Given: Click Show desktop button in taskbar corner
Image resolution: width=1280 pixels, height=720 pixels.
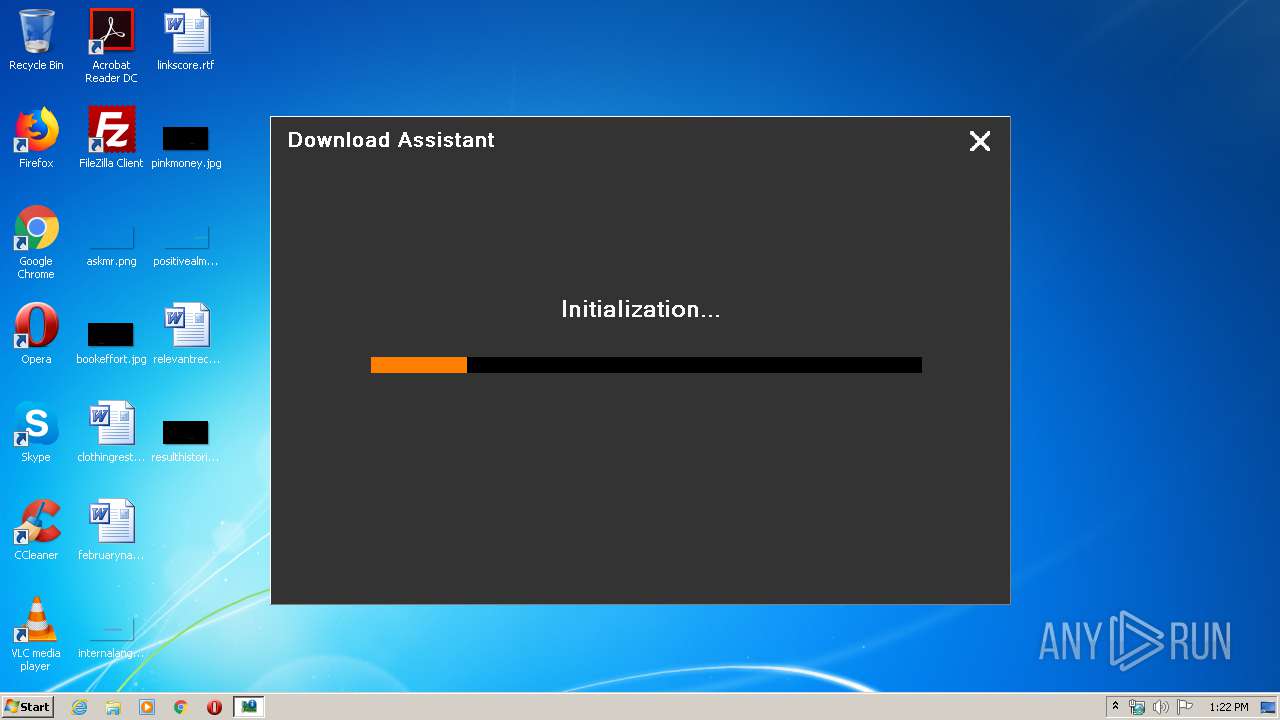Looking at the screenshot, I should (1269, 707).
